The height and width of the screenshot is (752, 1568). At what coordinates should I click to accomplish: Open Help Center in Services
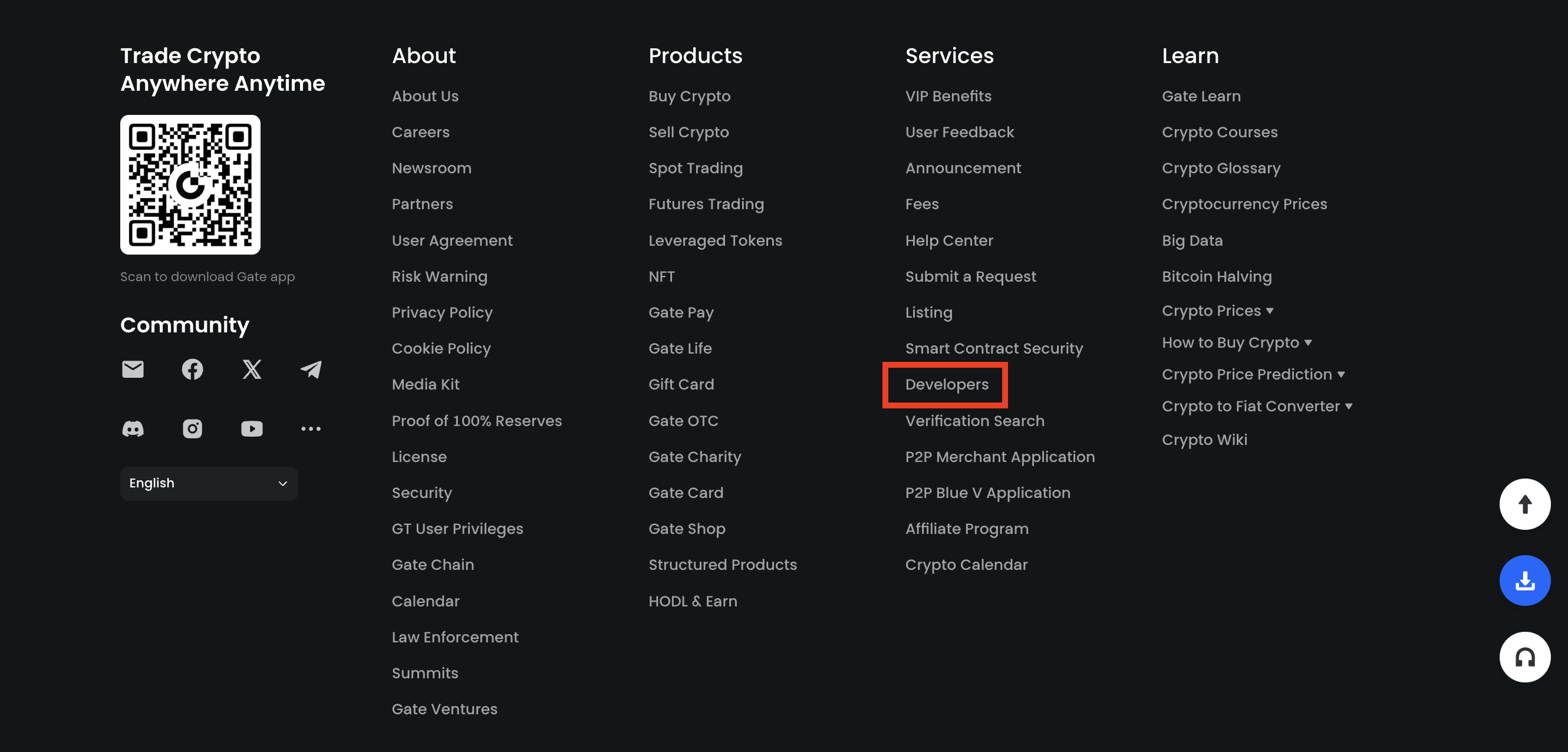[949, 241]
